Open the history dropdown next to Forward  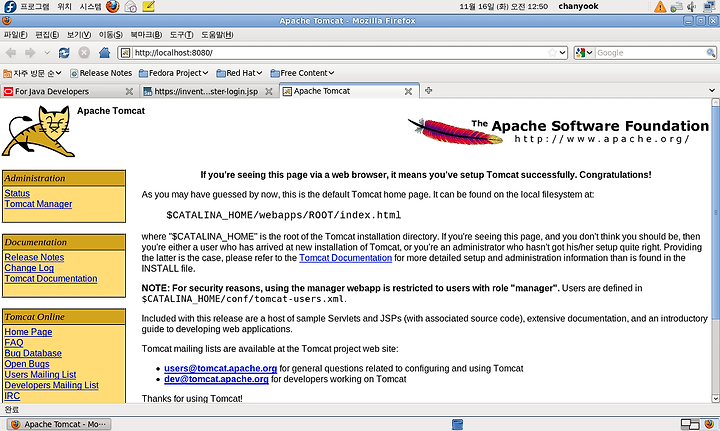[47, 53]
